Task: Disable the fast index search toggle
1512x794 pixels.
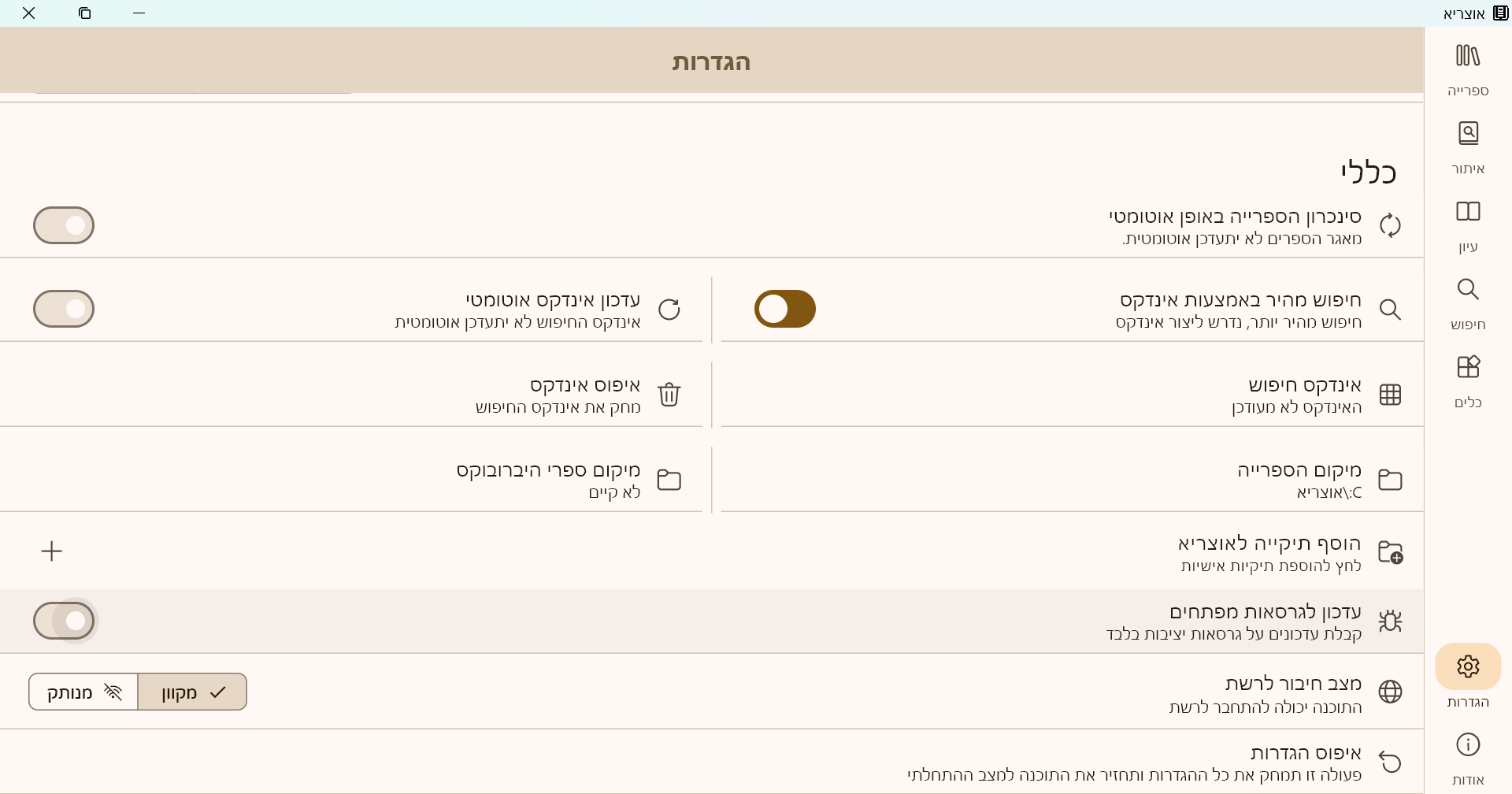Action: point(785,309)
